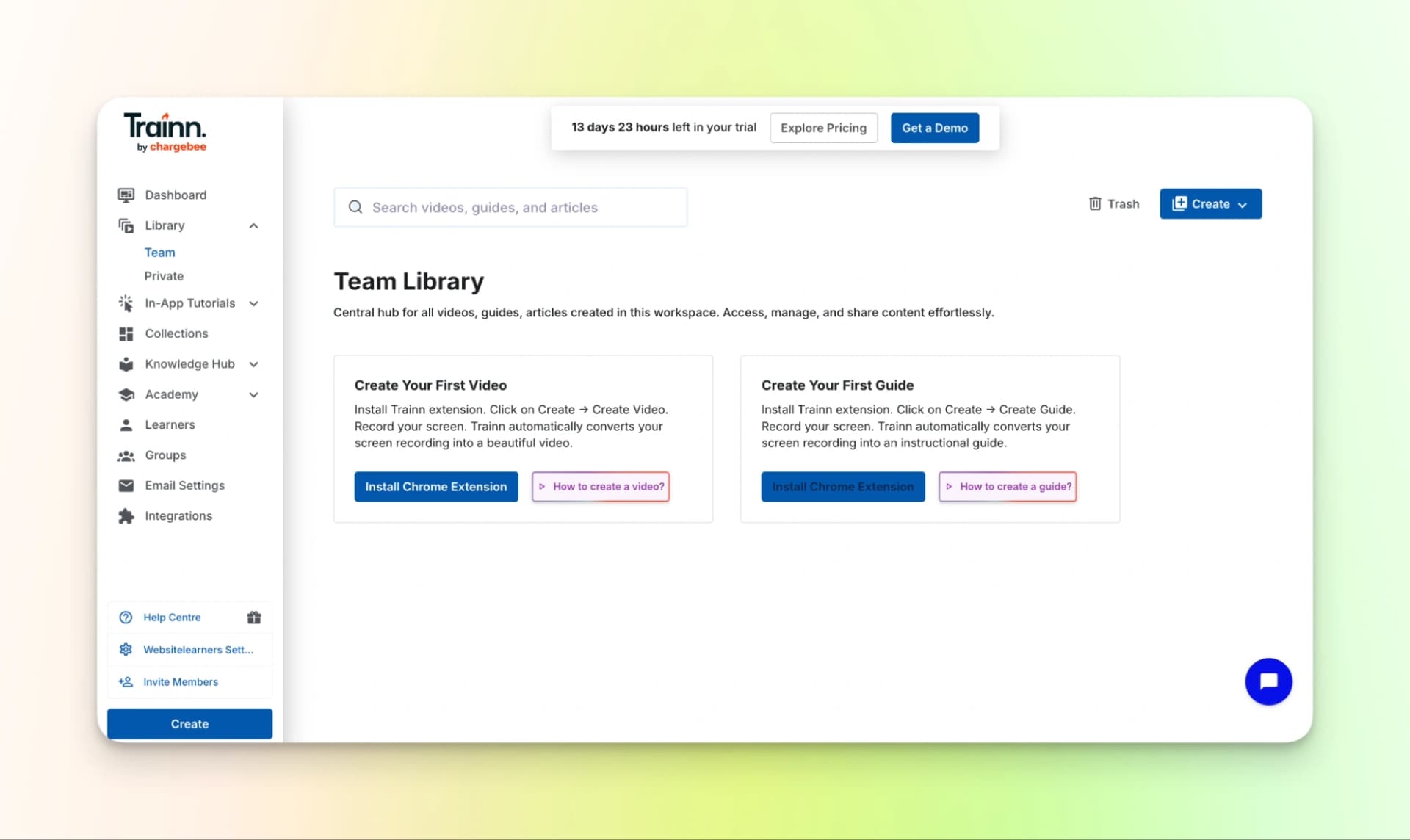Click the Dashboard monitor icon
The width and height of the screenshot is (1410, 840).
coord(126,195)
